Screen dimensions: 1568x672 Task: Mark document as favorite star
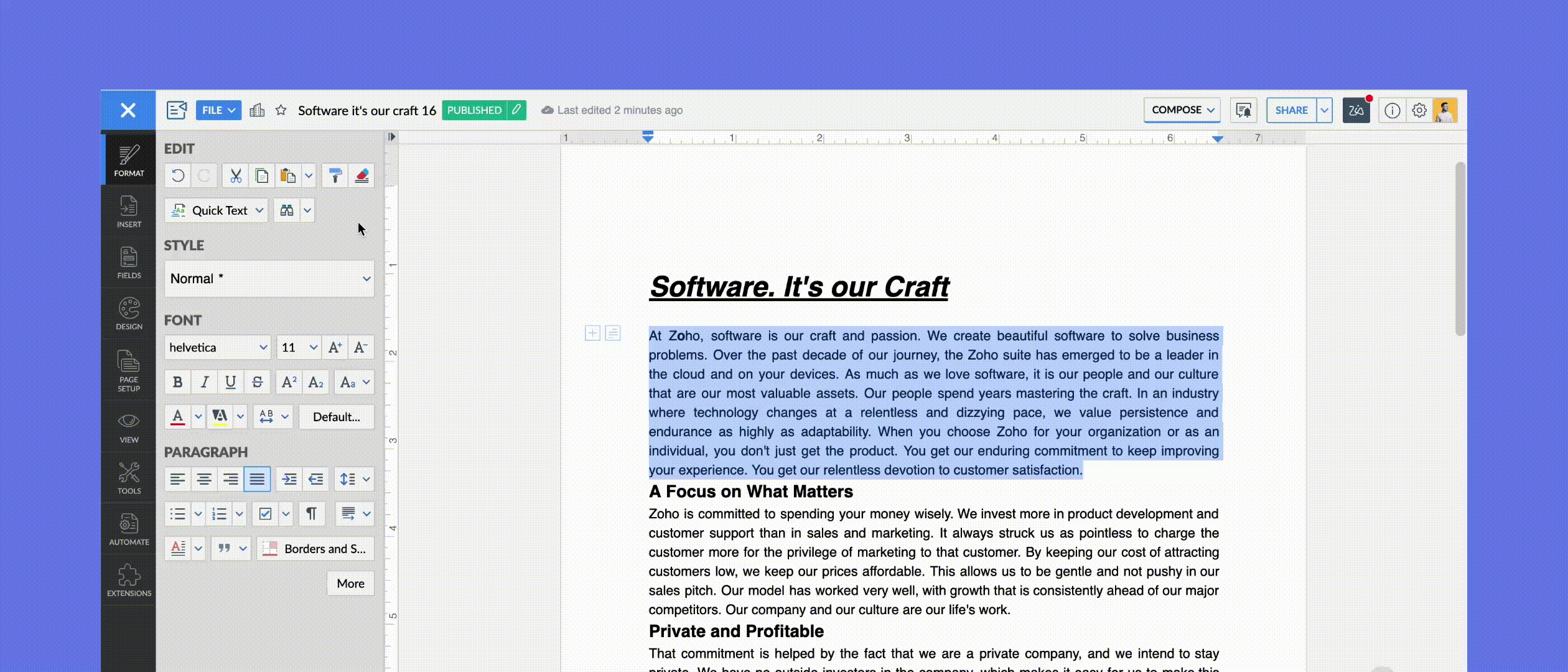pyautogui.click(x=281, y=110)
